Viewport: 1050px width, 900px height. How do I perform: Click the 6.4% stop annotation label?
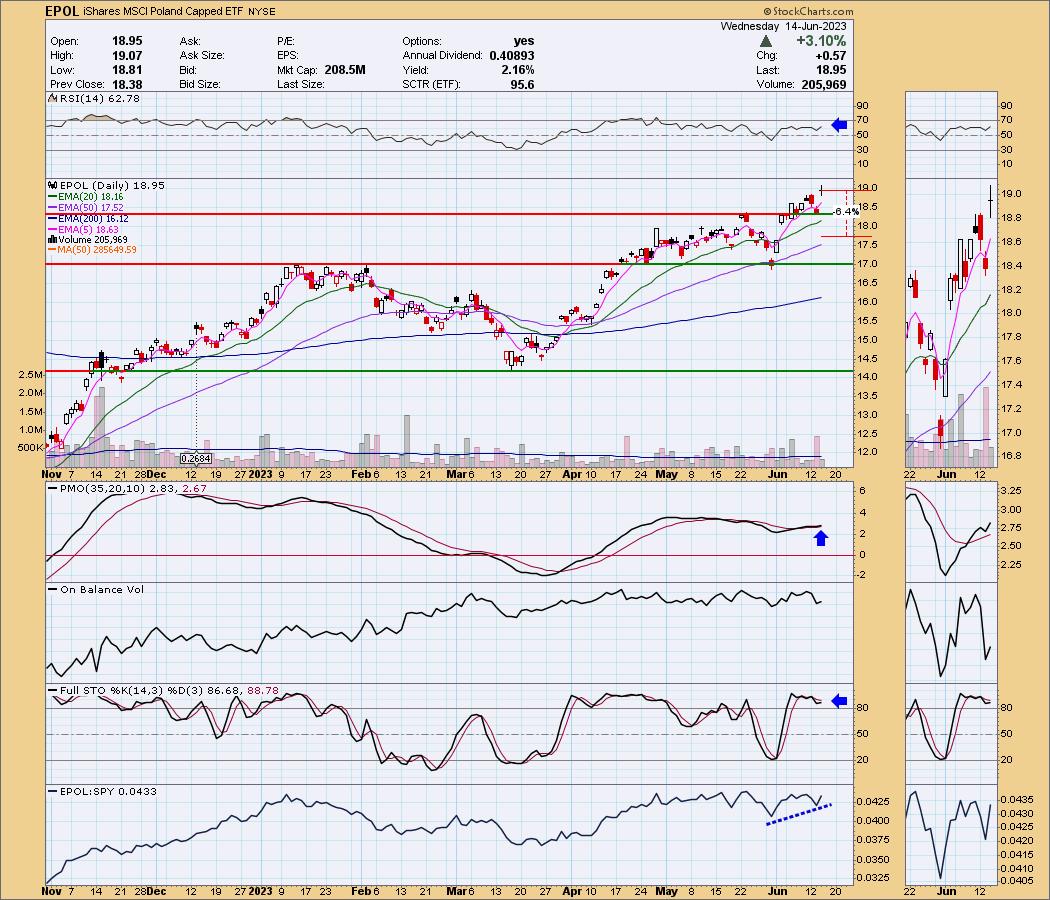[847, 212]
